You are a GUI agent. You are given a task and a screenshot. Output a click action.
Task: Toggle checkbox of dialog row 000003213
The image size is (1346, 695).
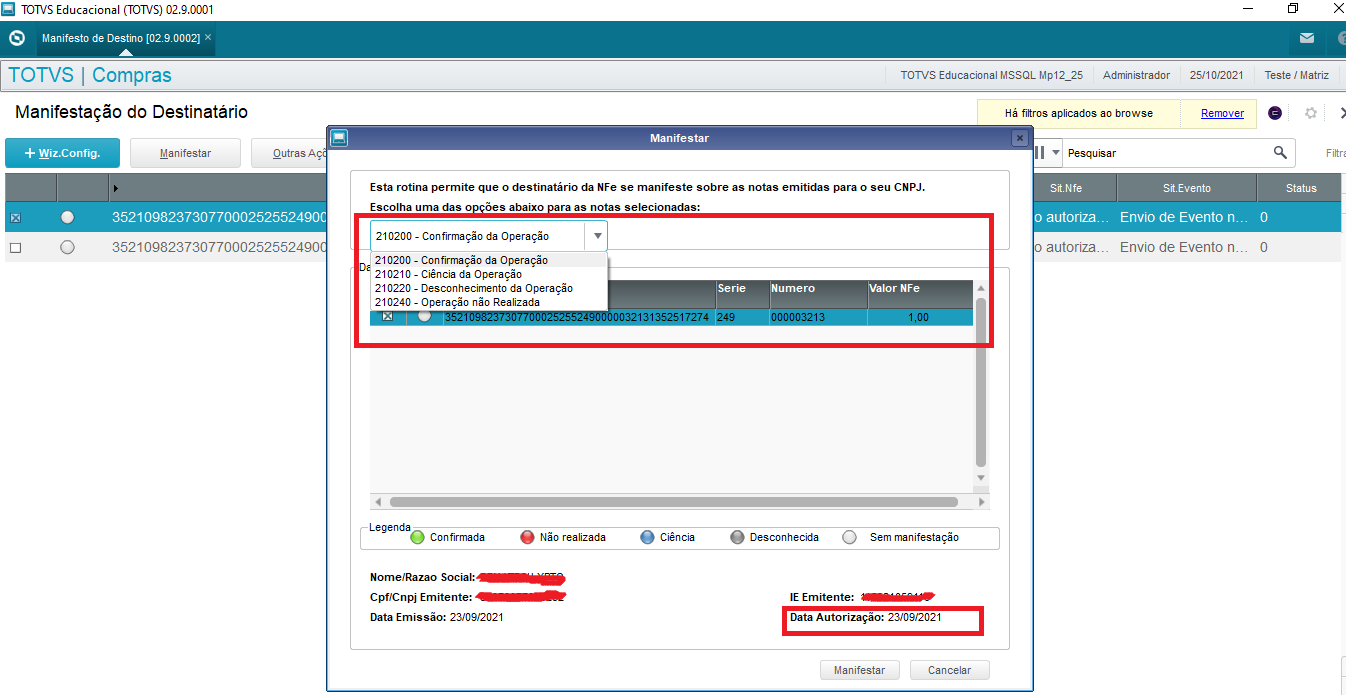click(388, 317)
